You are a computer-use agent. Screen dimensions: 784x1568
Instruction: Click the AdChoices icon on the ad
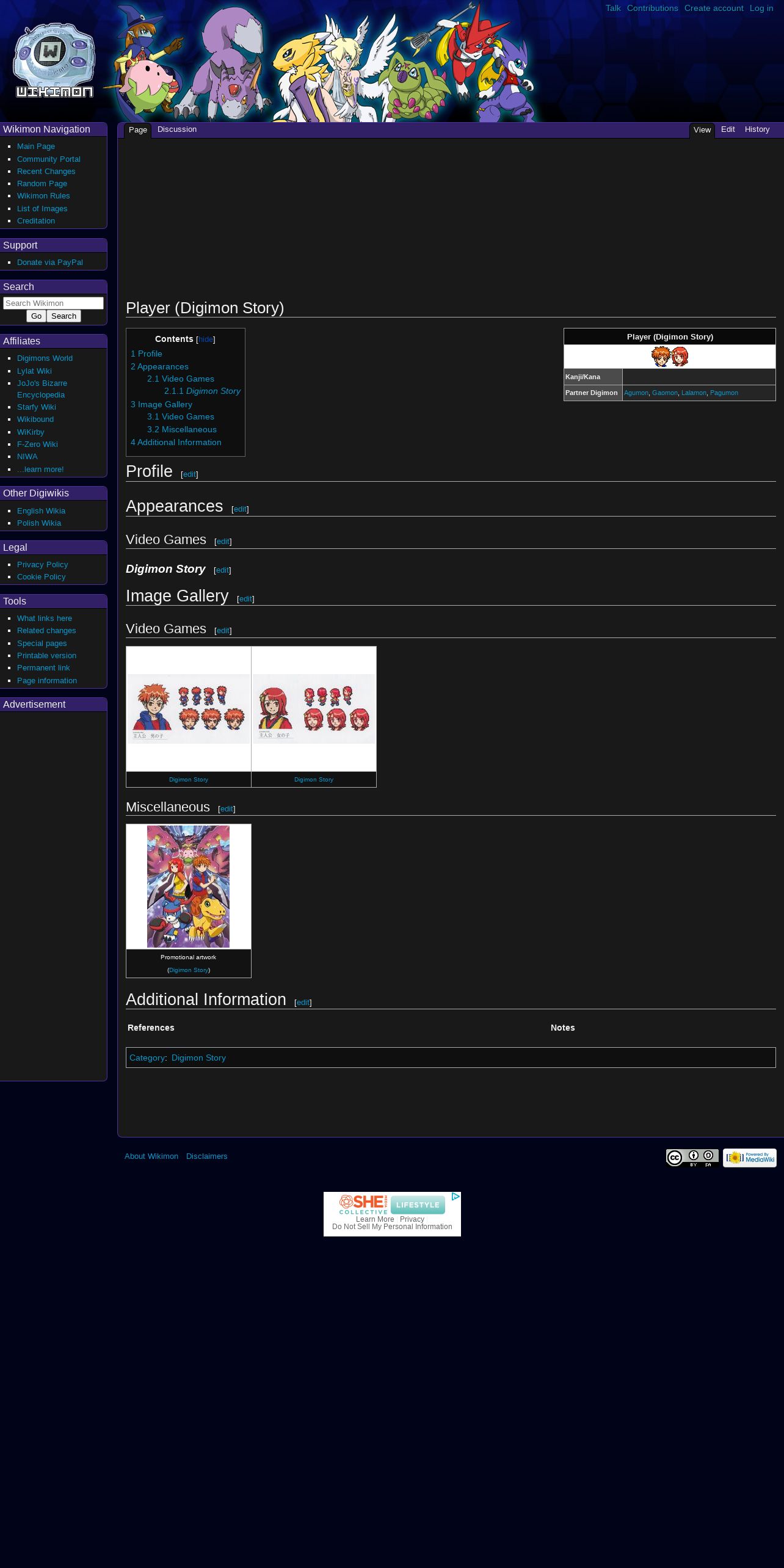pyautogui.click(x=456, y=1196)
